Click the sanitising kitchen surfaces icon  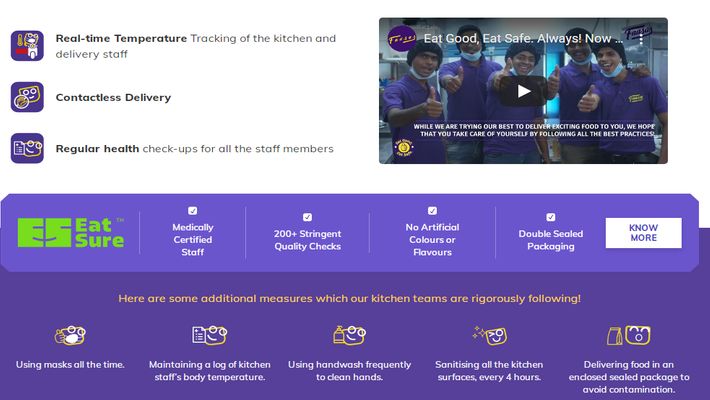(489, 335)
